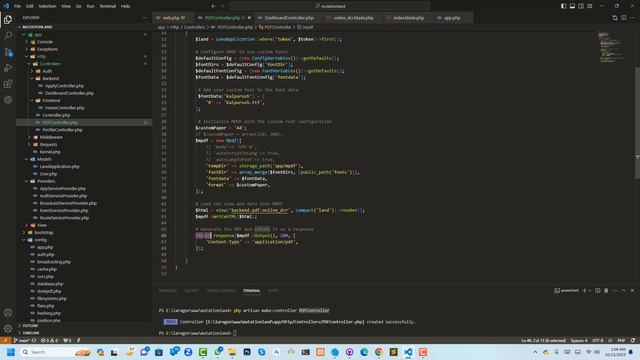Change the UTF-8 encoding status item
Image resolution: width=640 pixels, height=360 pixels.
pos(598,340)
